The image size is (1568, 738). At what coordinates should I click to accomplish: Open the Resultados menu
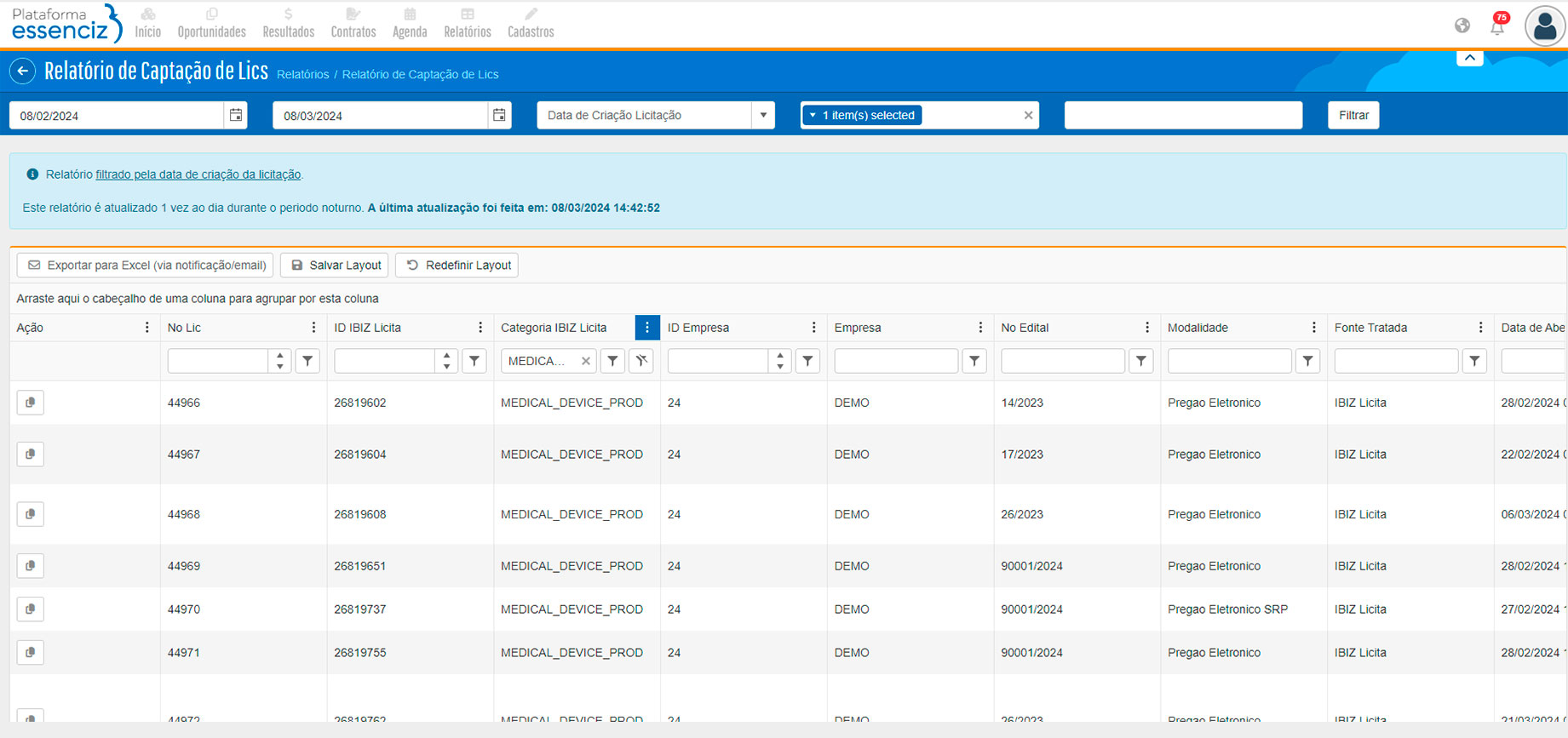289,24
